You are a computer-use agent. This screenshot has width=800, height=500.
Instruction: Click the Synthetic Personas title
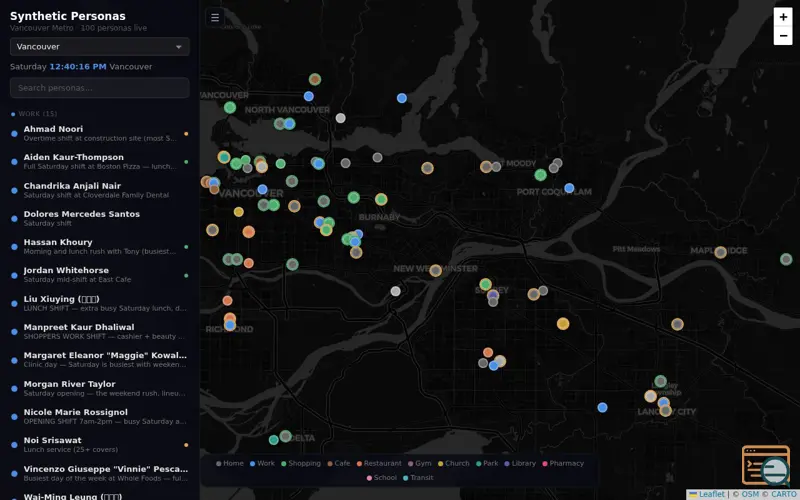(x=67, y=16)
